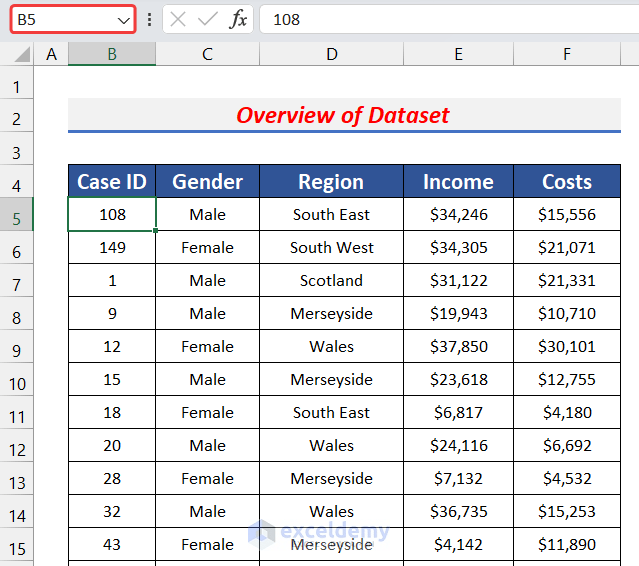
Task: Select the income cell $6,817
Action: point(458,412)
